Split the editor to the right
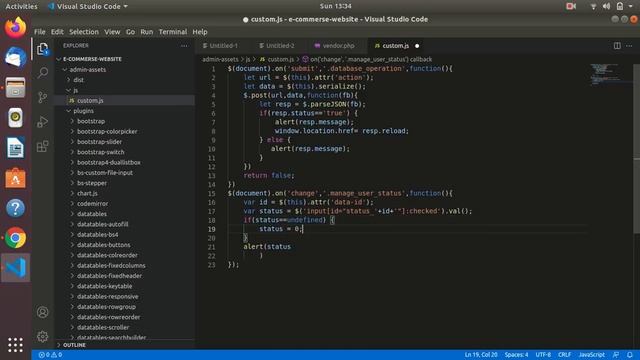The image size is (640, 360). pos(617,46)
